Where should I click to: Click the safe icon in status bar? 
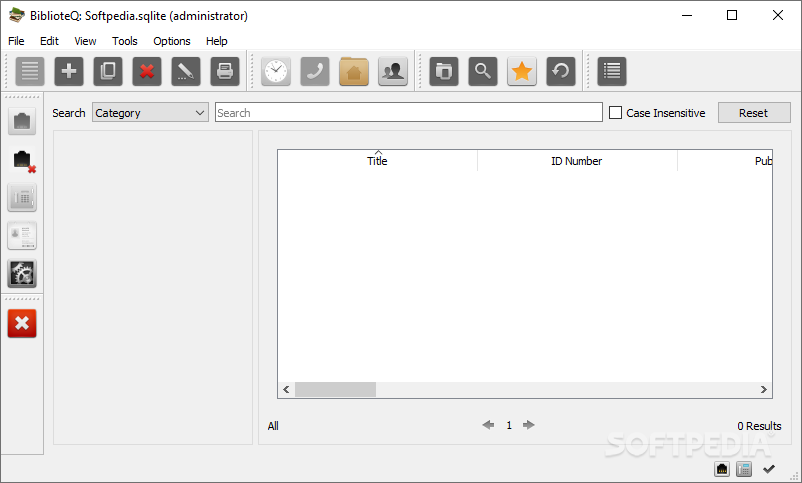(744, 469)
